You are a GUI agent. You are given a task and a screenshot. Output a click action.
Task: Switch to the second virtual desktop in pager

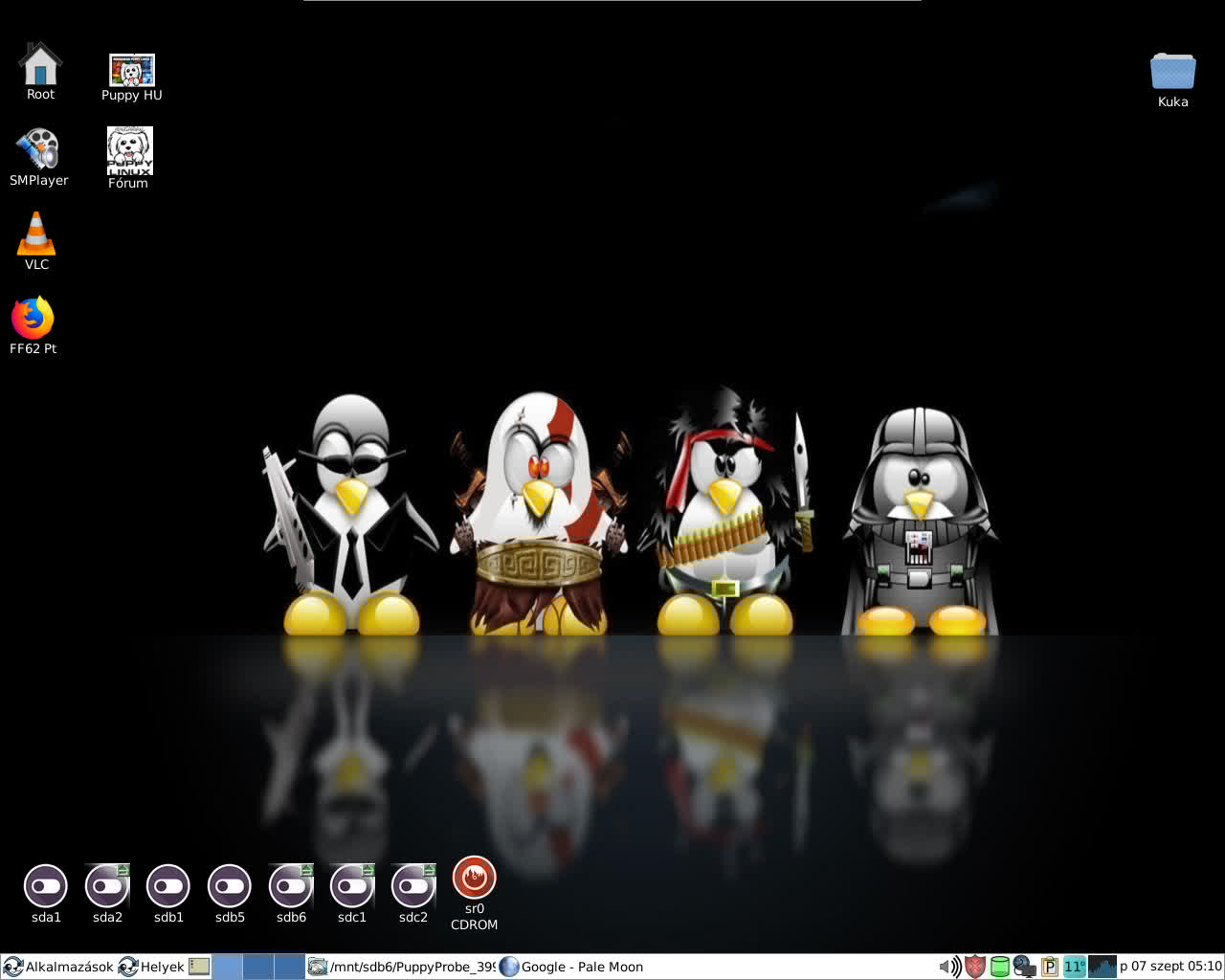258,967
